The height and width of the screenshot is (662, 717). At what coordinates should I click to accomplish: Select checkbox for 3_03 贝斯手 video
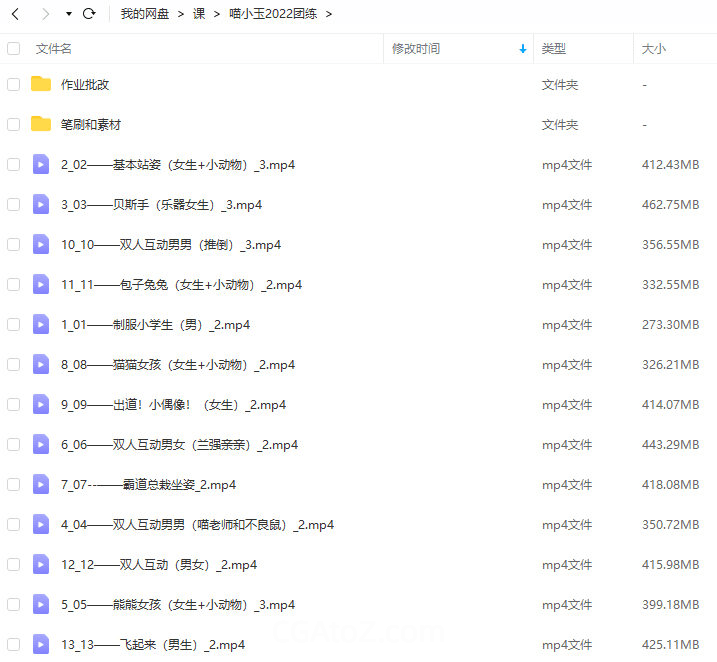(x=14, y=204)
